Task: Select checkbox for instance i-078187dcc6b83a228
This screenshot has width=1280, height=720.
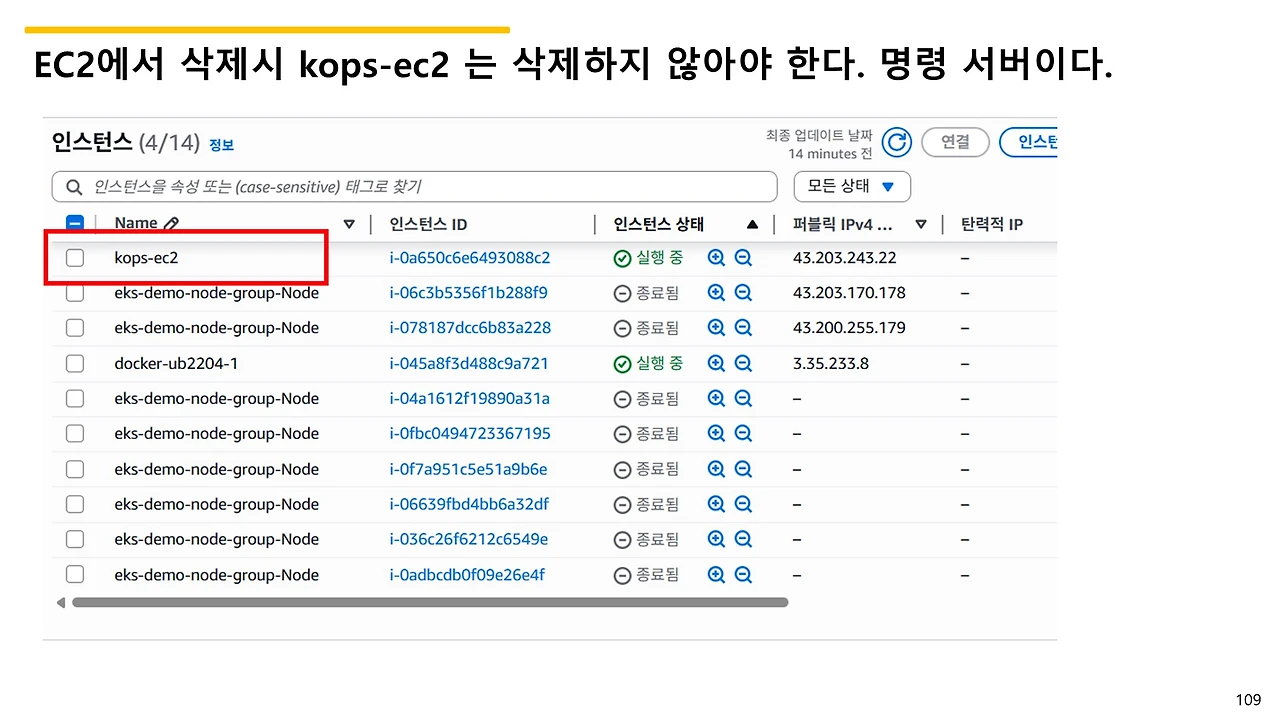Action: click(75, 328)
